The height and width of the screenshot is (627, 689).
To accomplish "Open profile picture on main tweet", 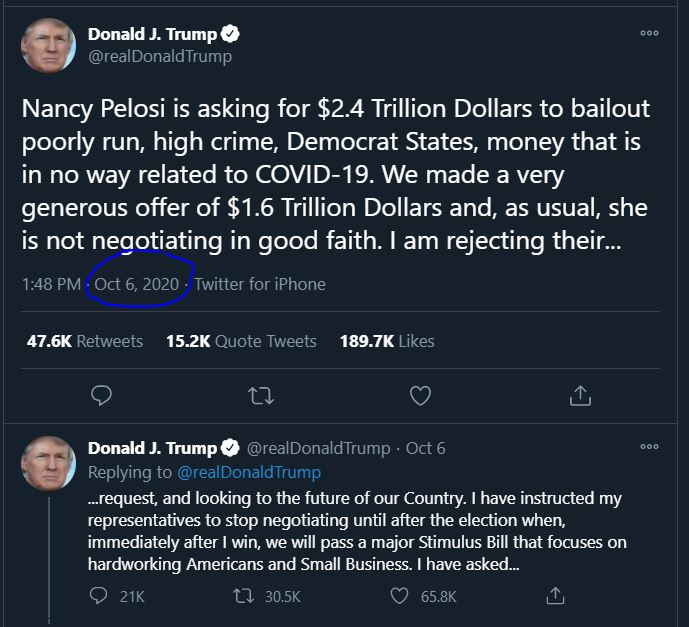I will click(x=47, y=44).
